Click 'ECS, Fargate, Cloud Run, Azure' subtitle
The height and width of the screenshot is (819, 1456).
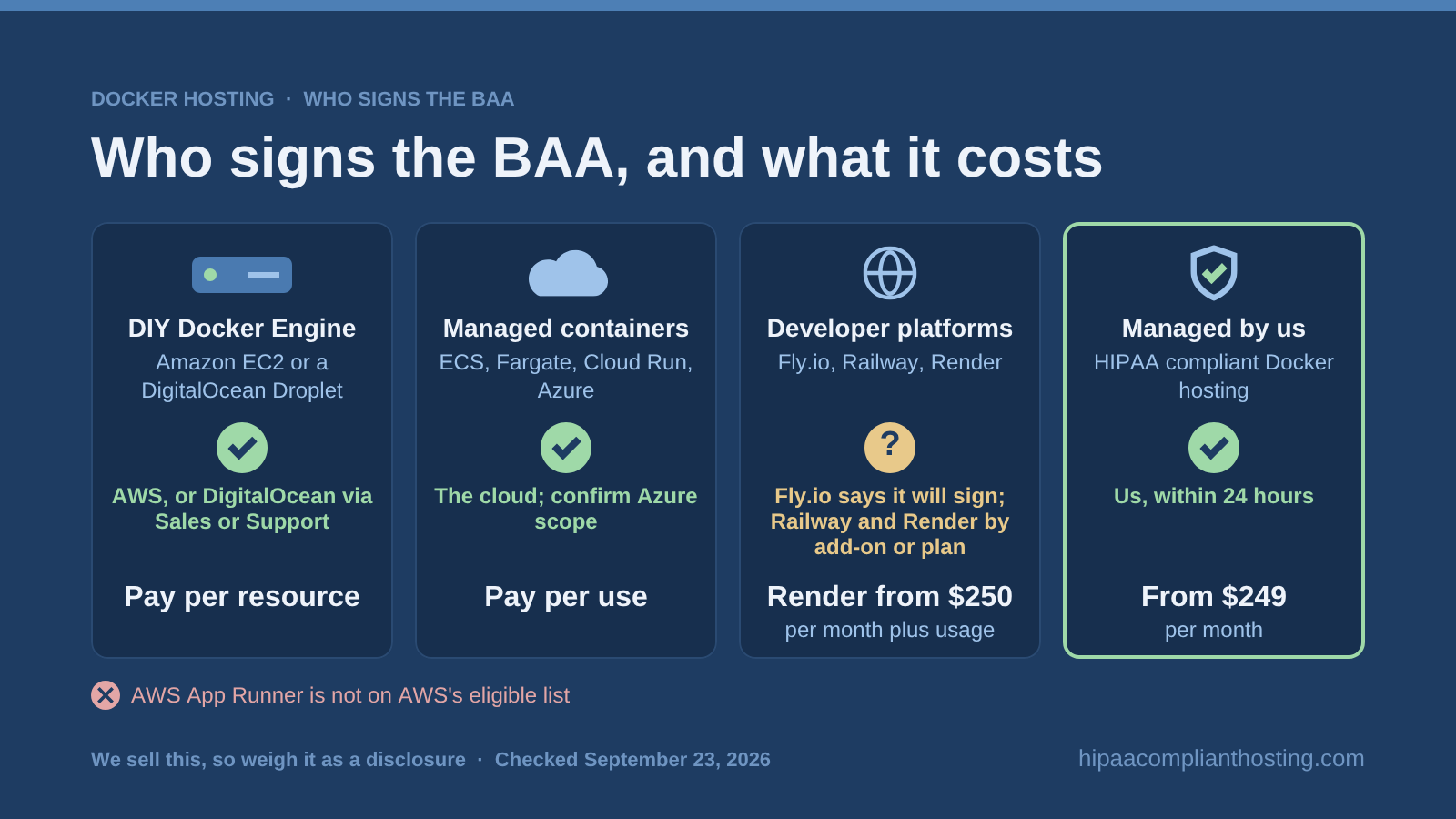(x=566, y=376)
